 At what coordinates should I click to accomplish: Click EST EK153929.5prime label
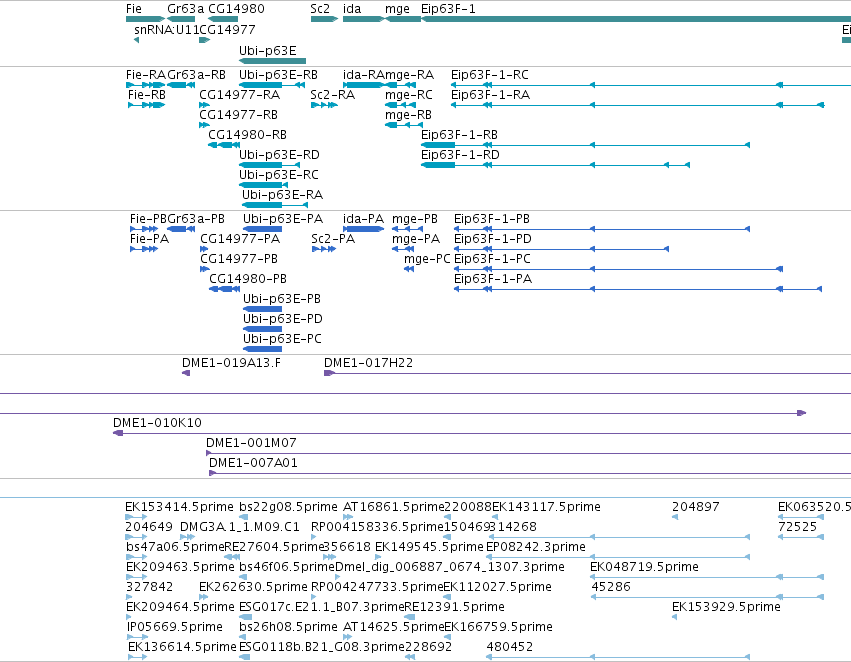(726, 607)
